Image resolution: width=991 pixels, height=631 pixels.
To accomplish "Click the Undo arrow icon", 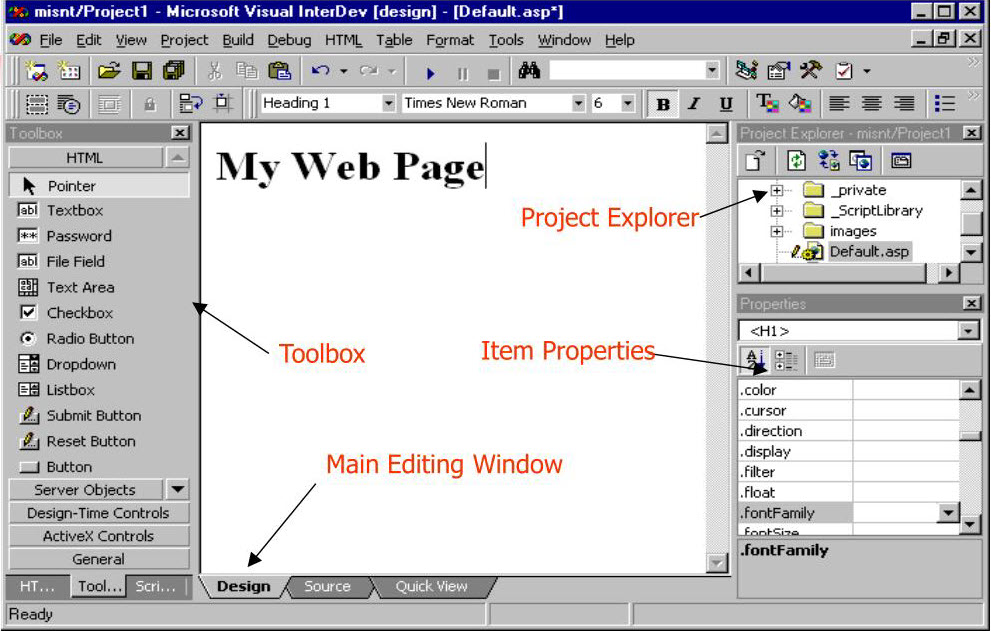I will click(x=320, y=71).
